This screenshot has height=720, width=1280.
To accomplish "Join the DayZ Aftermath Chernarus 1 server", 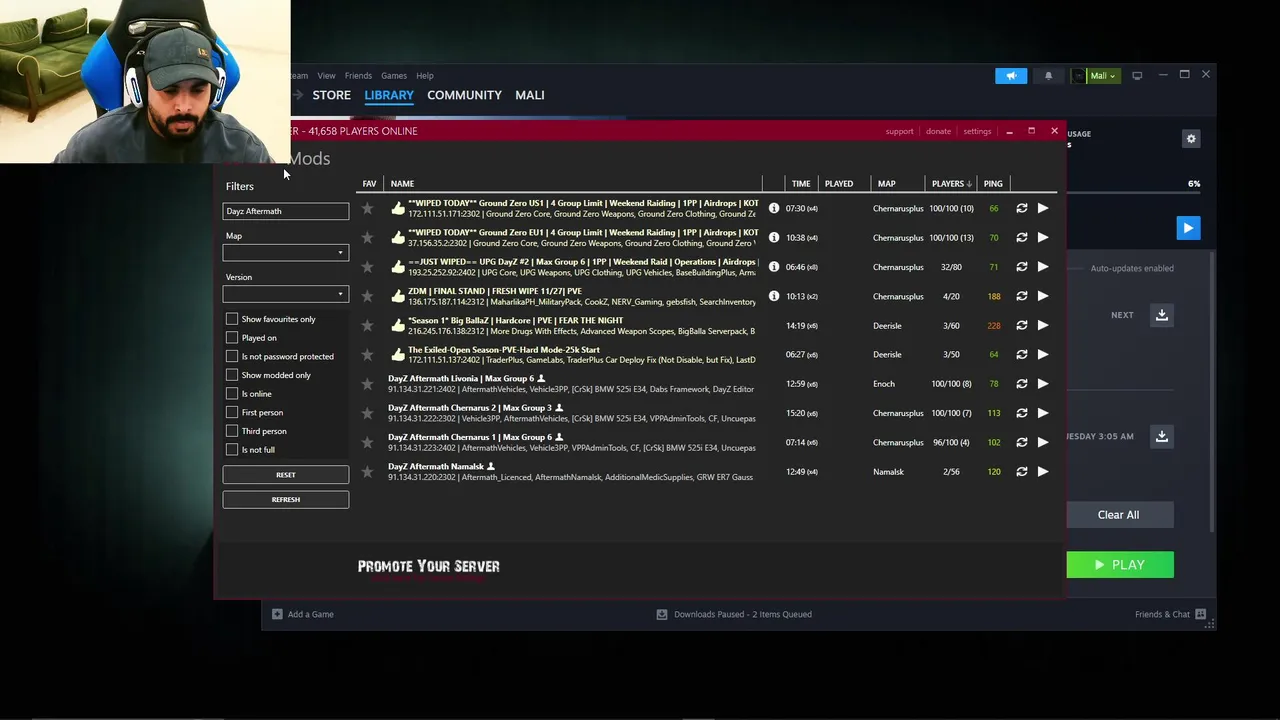I will tap(1043, 442).
